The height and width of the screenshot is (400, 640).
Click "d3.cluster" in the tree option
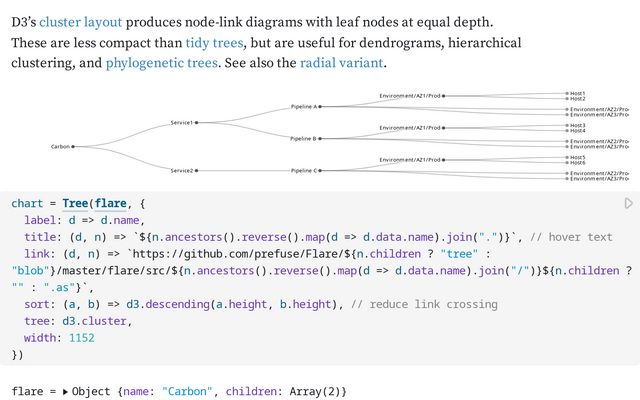click(x=94, y=321)
